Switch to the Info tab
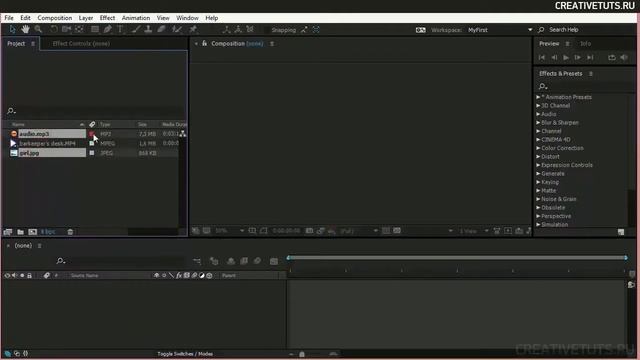This screenshot has height=360, width=640. (x=585, y=44)
